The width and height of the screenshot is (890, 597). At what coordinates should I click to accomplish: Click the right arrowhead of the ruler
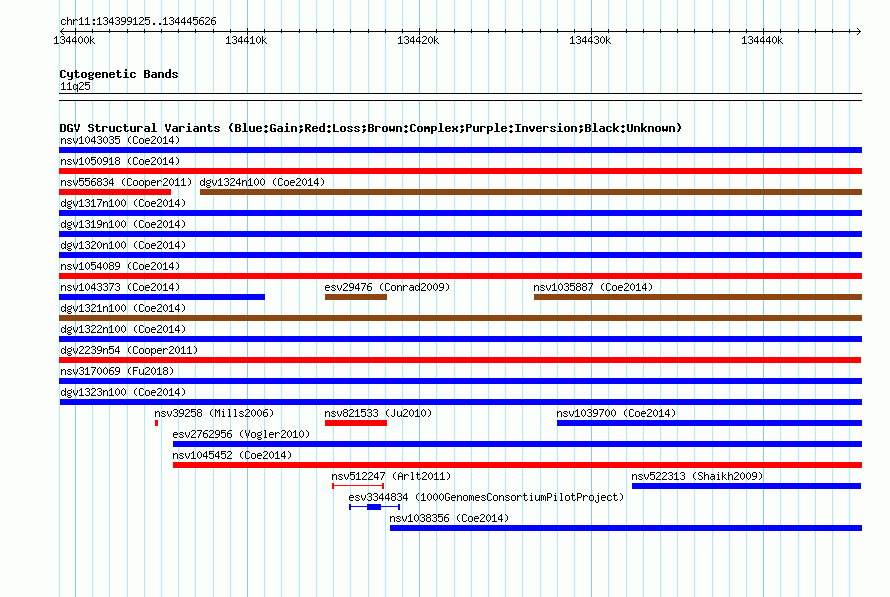point(858,31)
